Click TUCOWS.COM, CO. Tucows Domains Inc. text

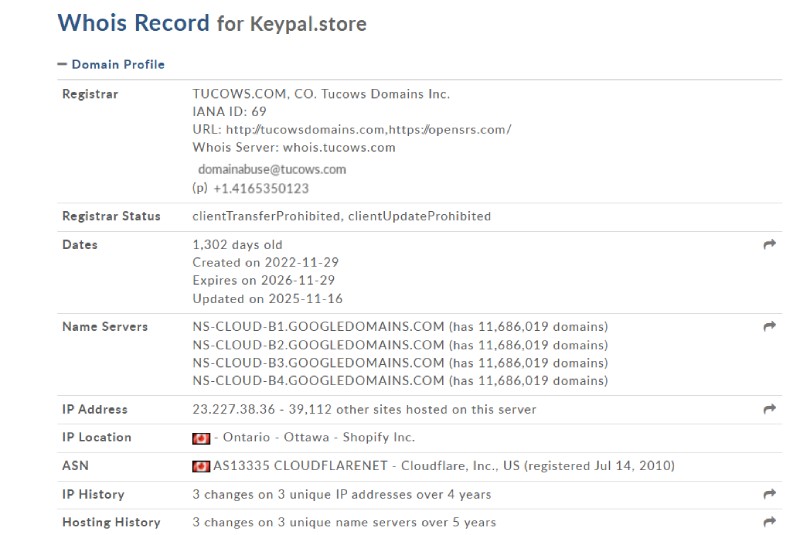[x=321, y=94]
